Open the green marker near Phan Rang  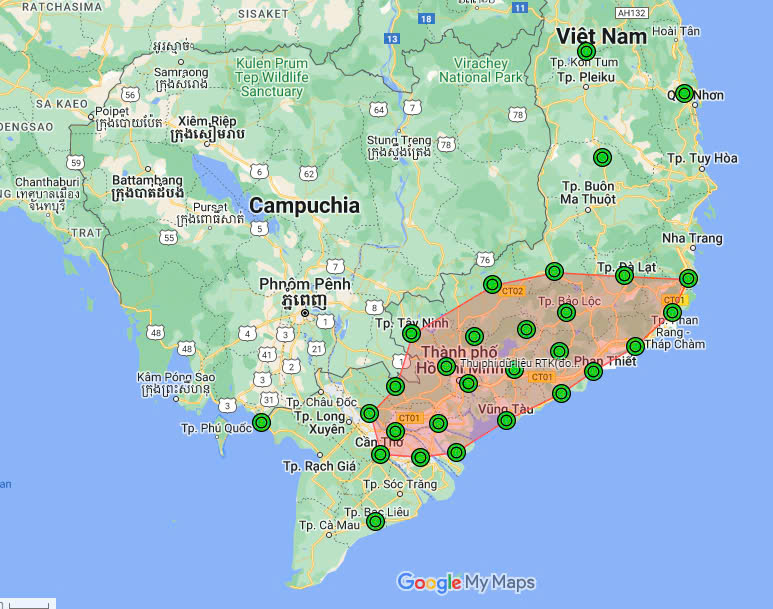[672, 312]
